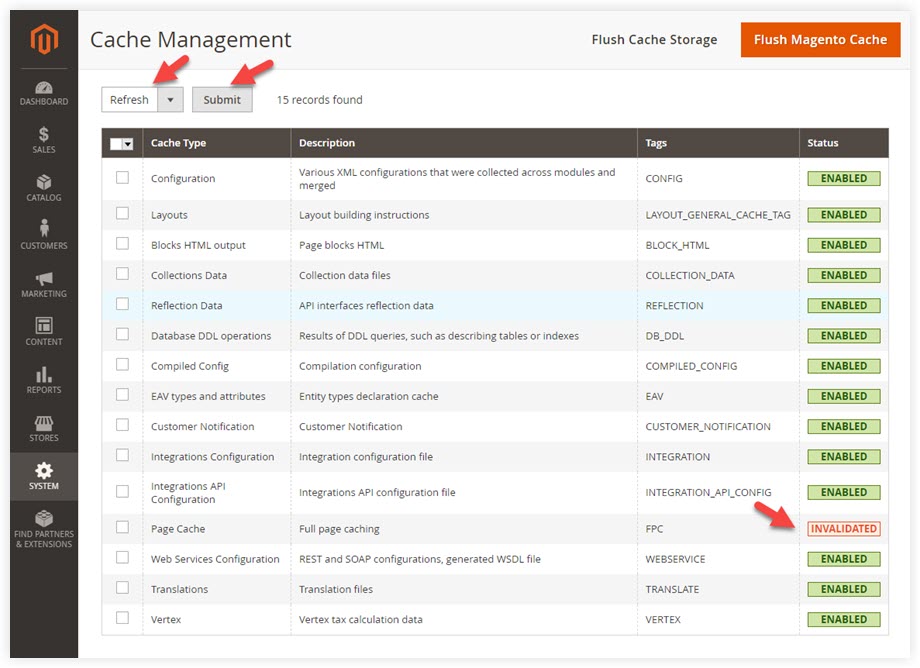Screen dimensions: 920x668
Task: Tick the Collections Data checkbox
Action: click(123, 274)
